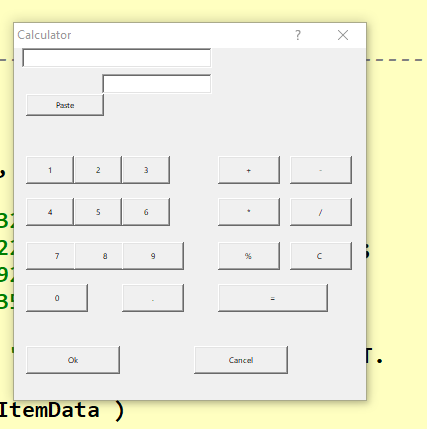Click the Paste button

[x=65, y=105]
